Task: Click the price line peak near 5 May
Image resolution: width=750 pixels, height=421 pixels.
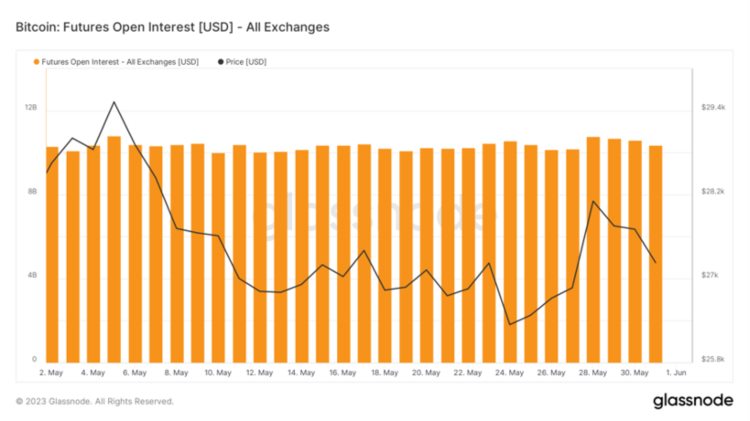Action: coord(114,102)
